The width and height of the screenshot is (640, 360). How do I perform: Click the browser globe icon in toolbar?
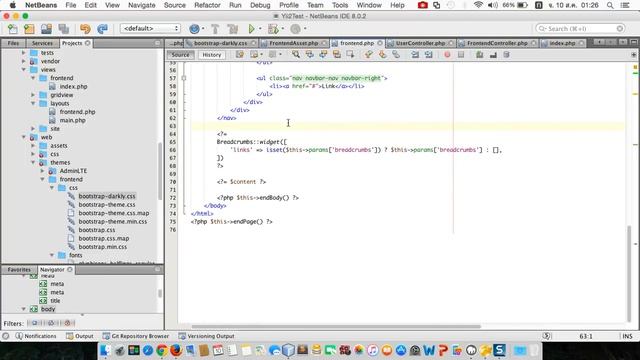(x=194, y=29)
